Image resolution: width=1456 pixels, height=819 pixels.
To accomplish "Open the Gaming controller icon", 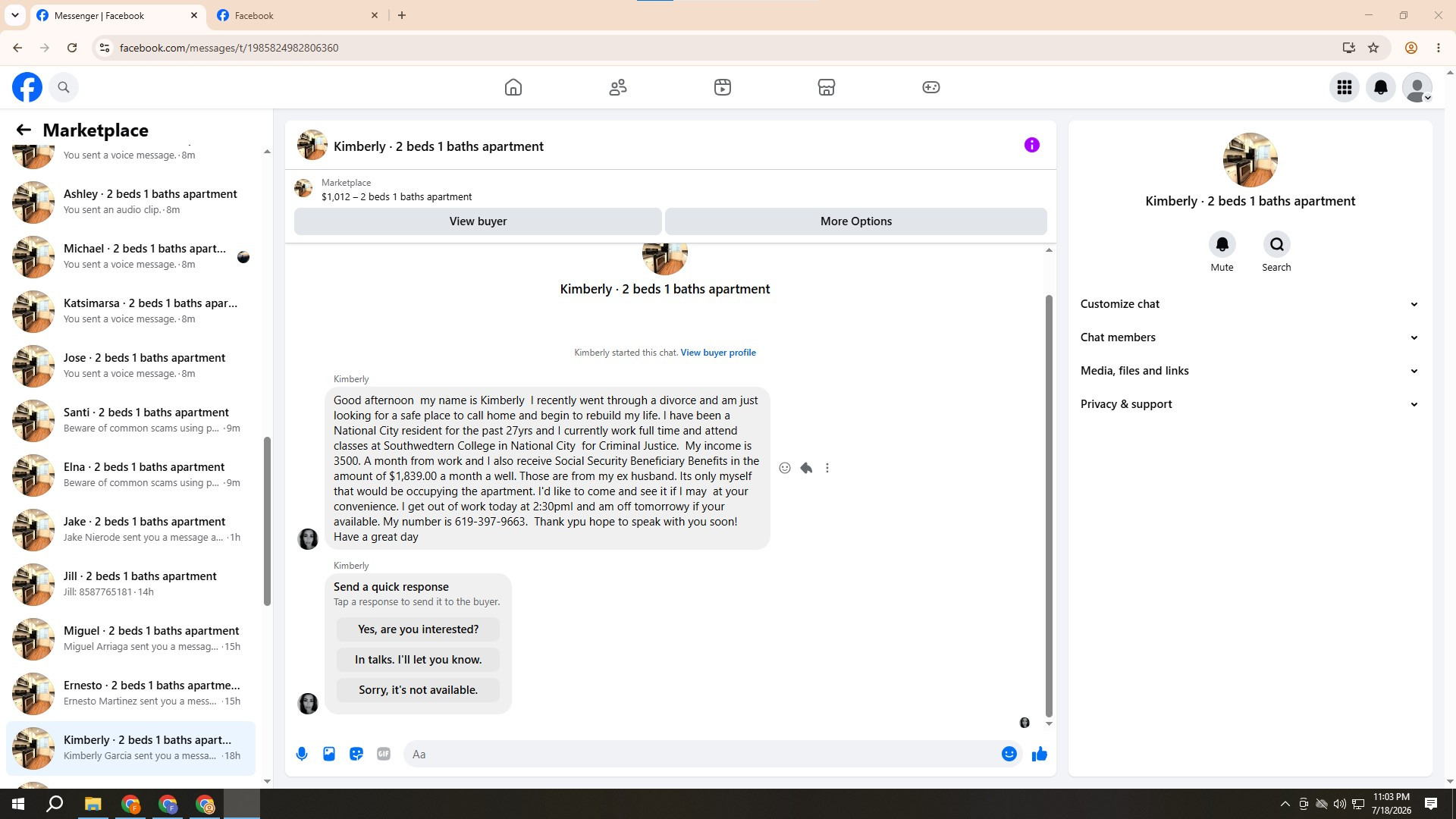I will pos(931,87).
